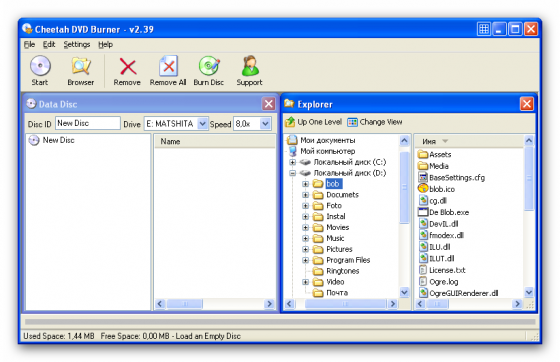560x362 pixels.
Task: Open the Browser toolbar icon
Action: coord(81,66)
